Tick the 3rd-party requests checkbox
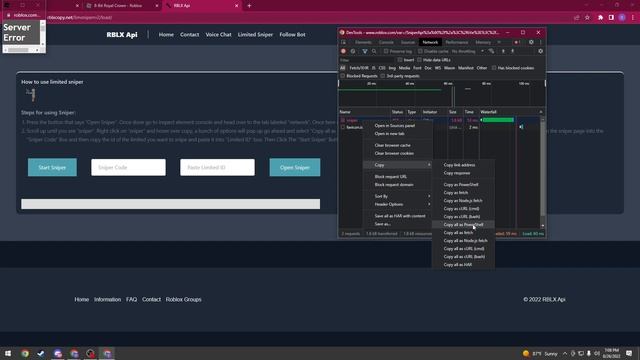This screenshot has height=360, width=640. click(382, 76)
